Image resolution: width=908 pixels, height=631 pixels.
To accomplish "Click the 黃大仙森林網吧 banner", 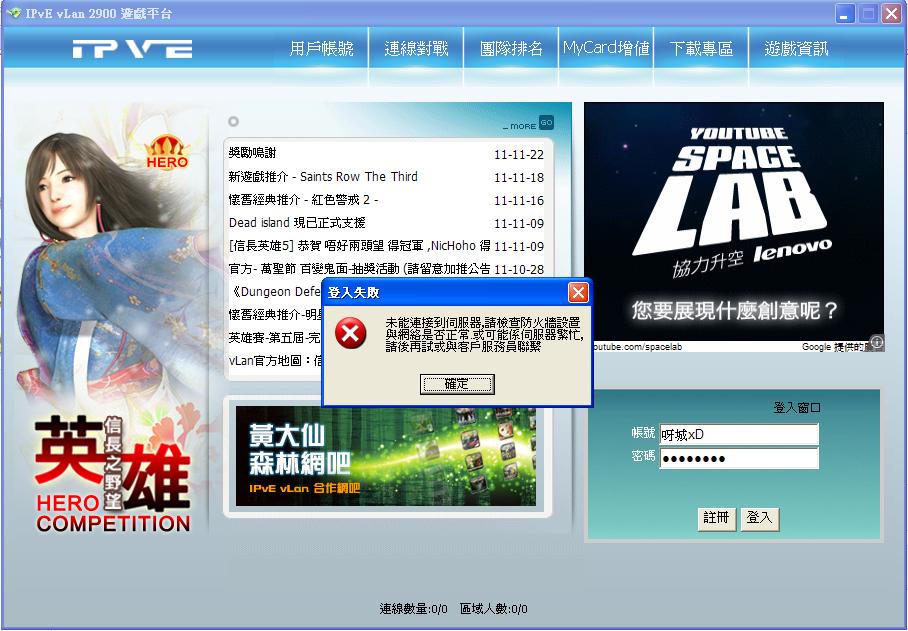I will pyautogui.click(x=386, y=456).
